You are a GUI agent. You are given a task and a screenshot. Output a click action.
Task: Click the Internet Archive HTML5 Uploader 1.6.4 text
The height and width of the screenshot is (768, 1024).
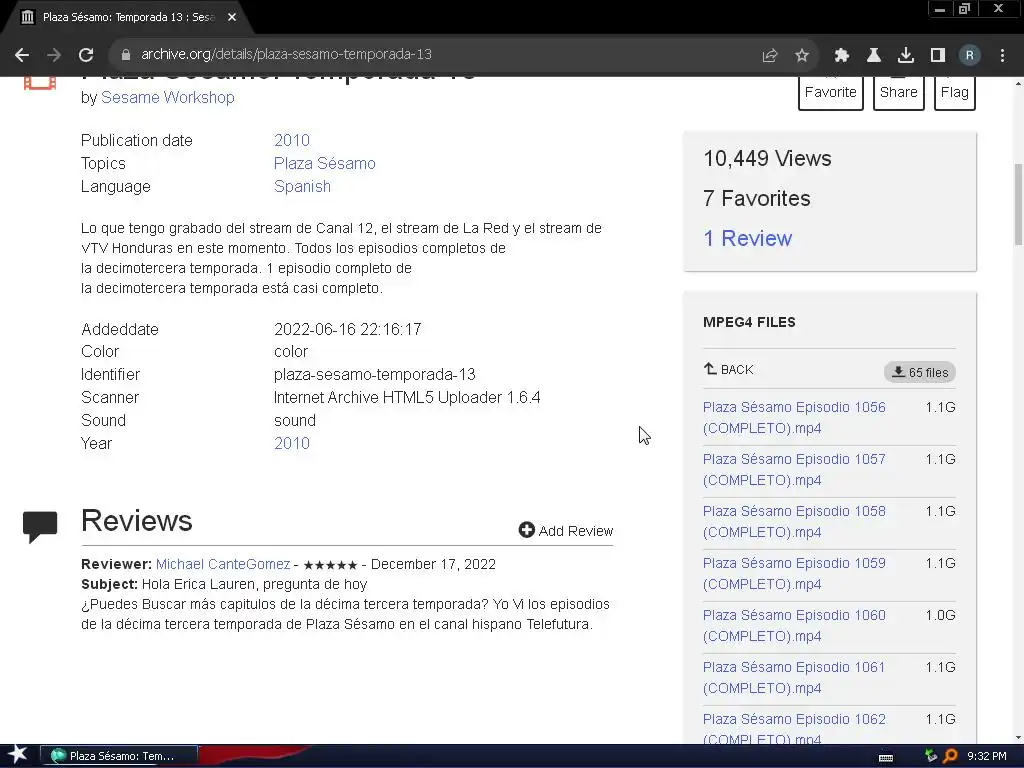pyautogui.click(x=407, y=398)
